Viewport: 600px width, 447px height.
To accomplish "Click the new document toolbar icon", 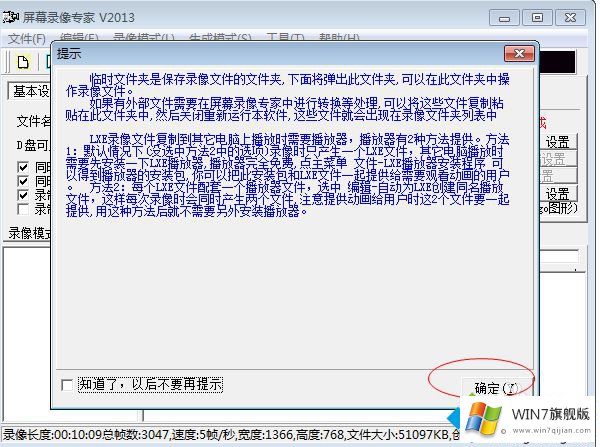I will click(23, 62).
